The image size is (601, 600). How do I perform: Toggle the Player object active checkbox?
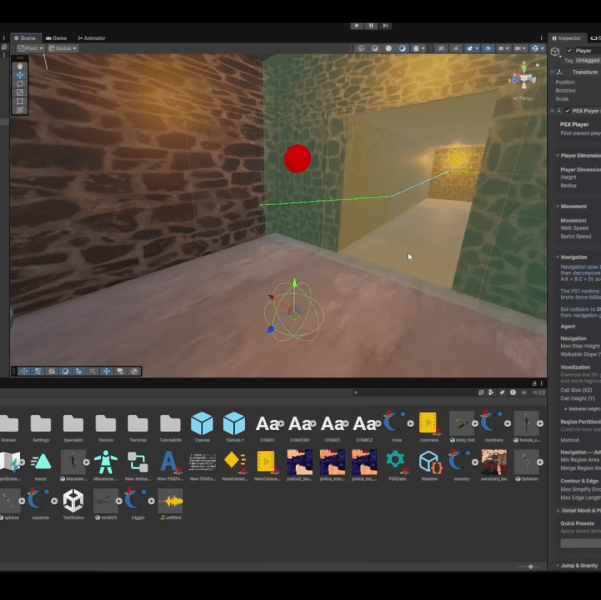coord(570,51)
